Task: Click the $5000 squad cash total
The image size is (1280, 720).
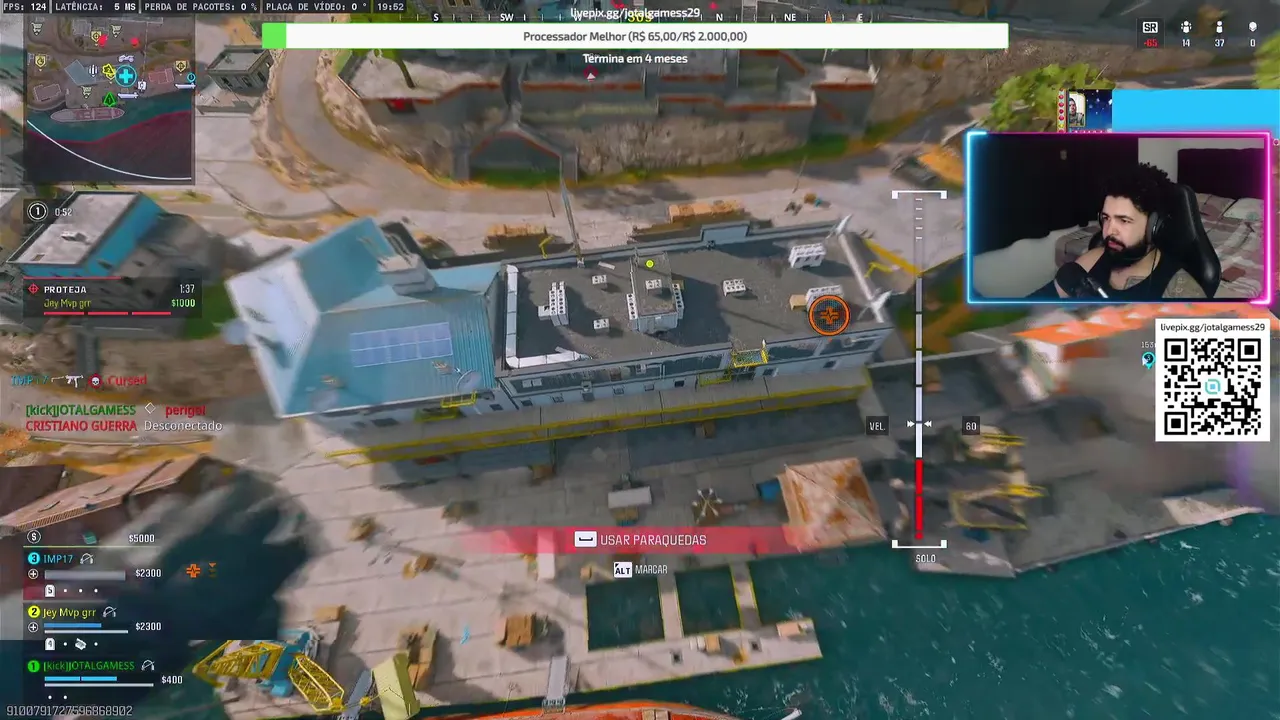Action: 141,538
